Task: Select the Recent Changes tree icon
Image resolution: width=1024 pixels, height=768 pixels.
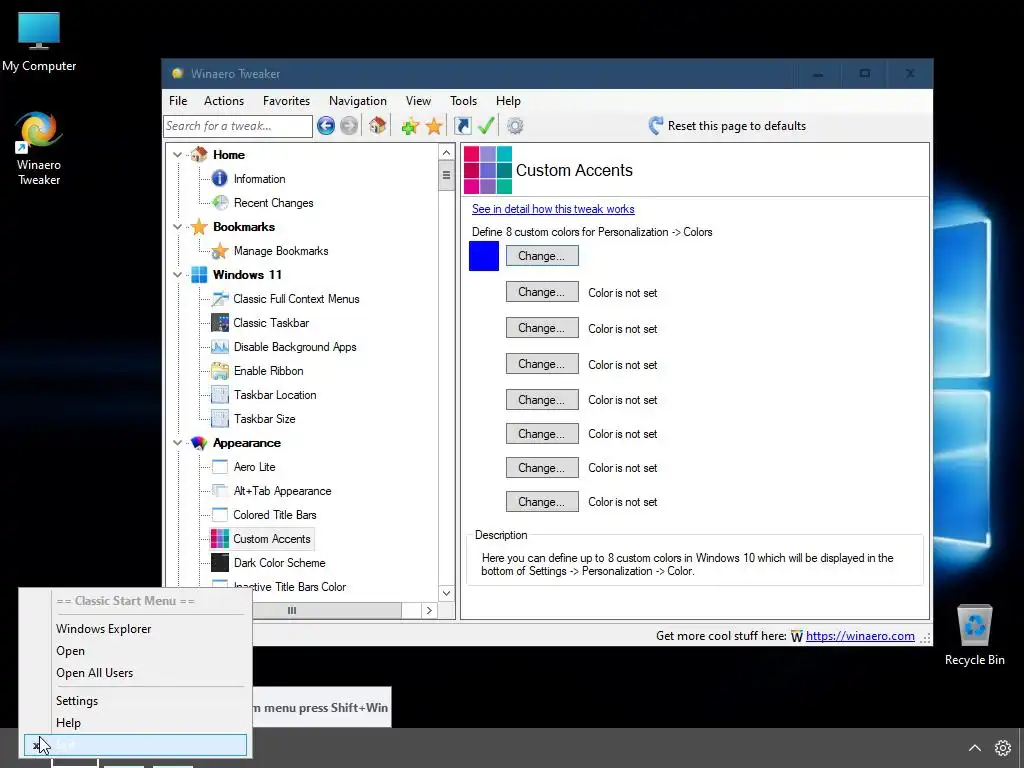Action: (x=220, y=202)
